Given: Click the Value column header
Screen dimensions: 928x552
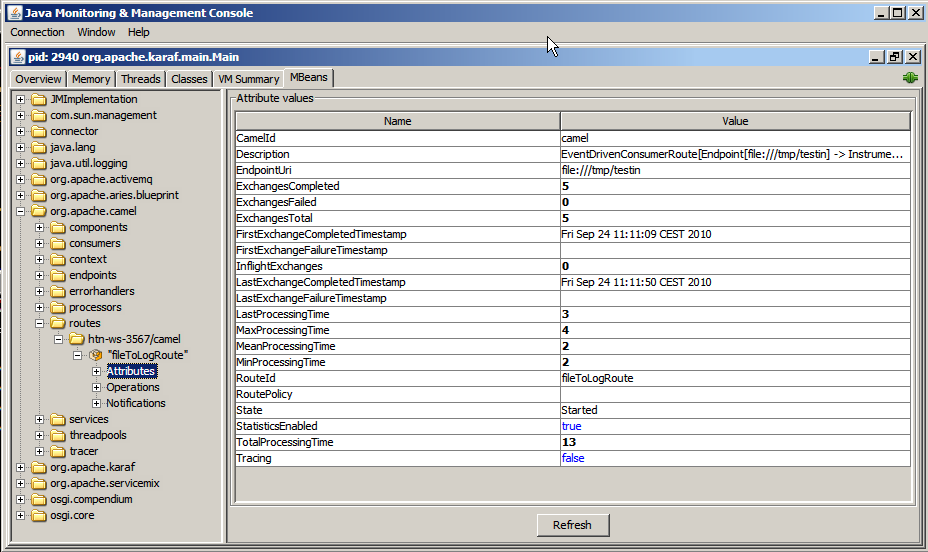Looking at the screenshot, I should pos(735,121).
